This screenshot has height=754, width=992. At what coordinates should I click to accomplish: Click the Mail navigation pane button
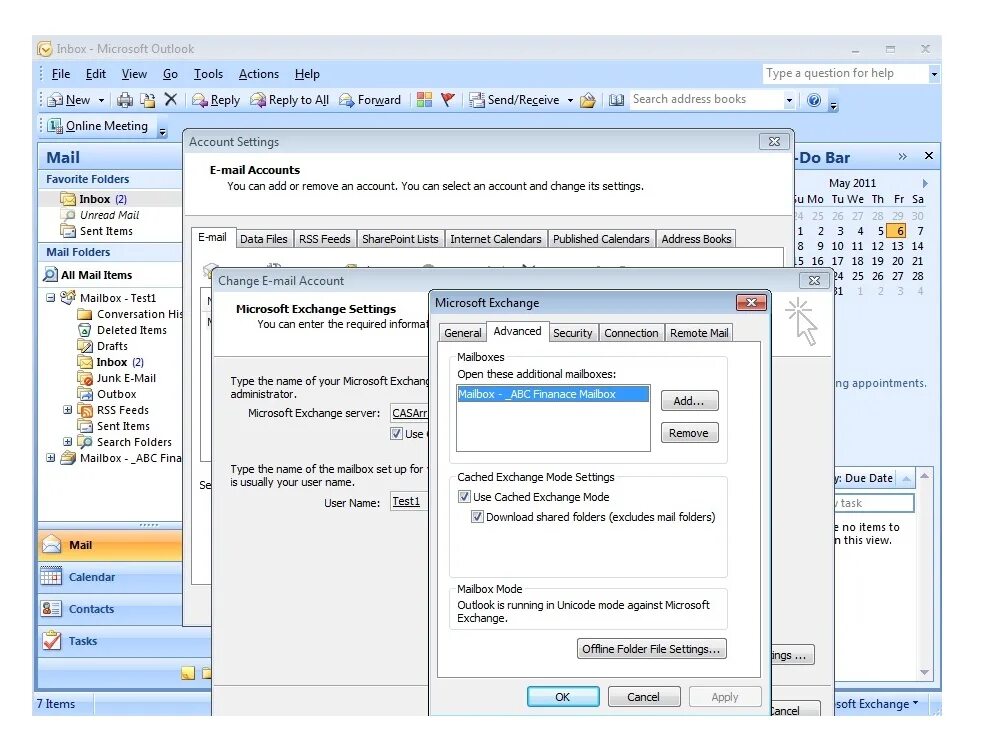[110, 545]
